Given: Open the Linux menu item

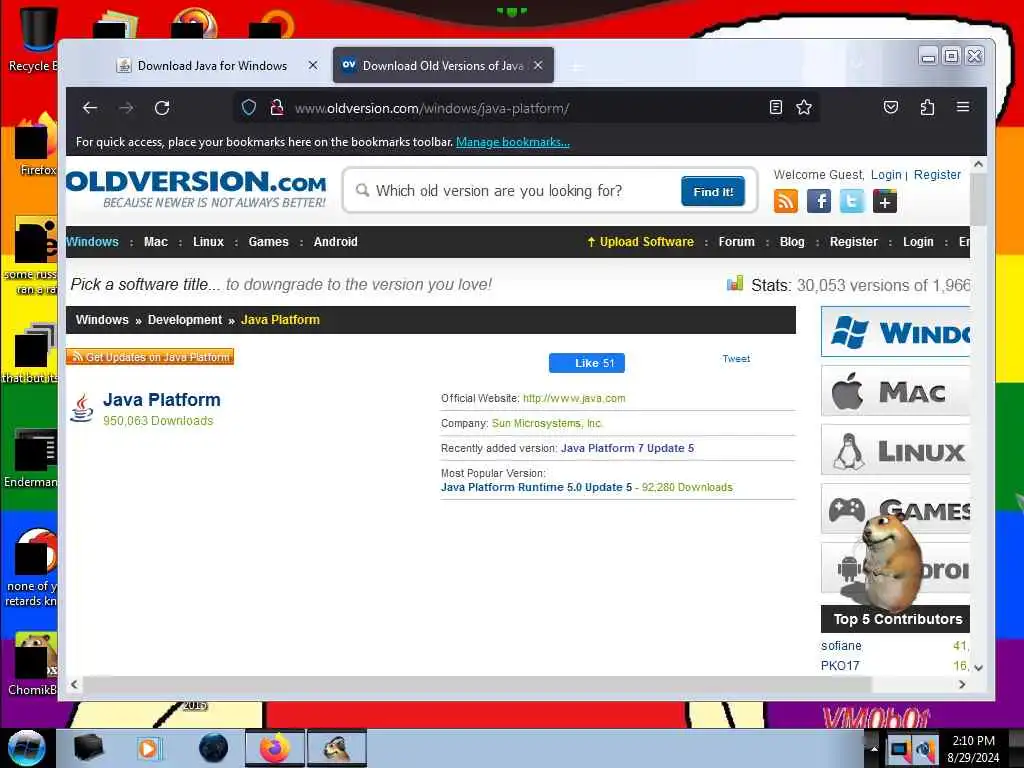Looking at the screenshot, I should tap(208, 242).
